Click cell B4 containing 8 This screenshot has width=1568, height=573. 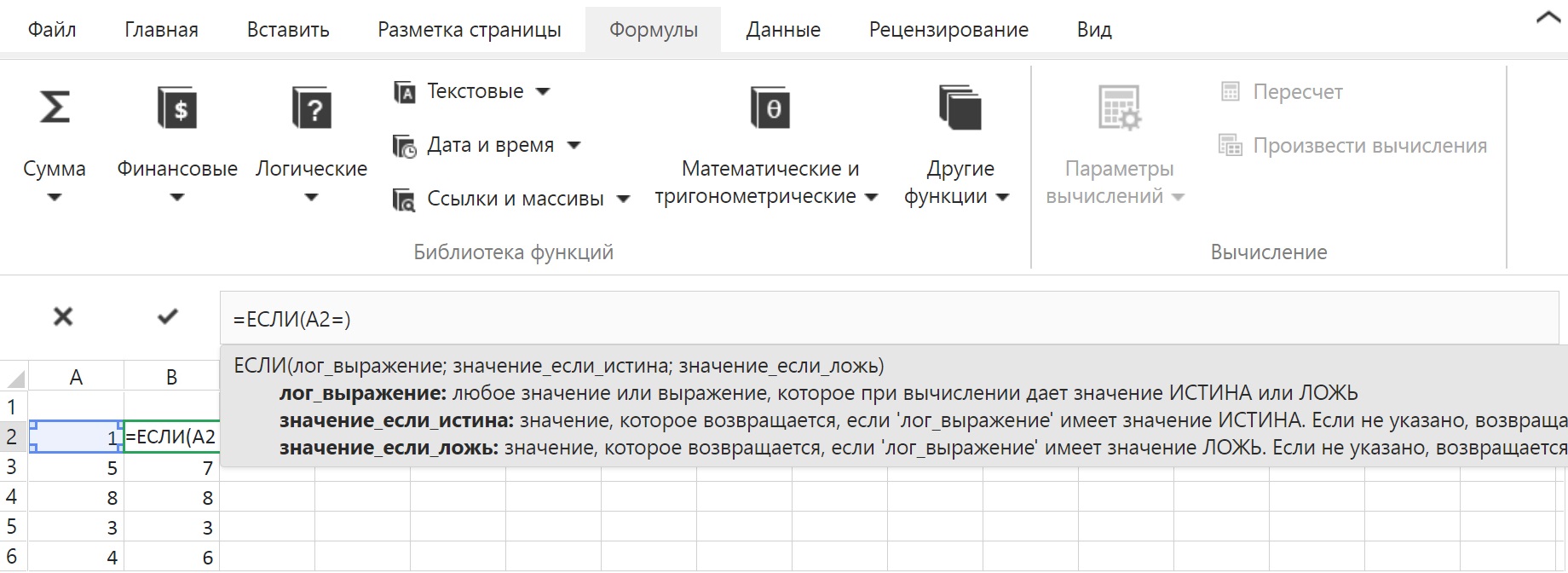pos(171,497)
